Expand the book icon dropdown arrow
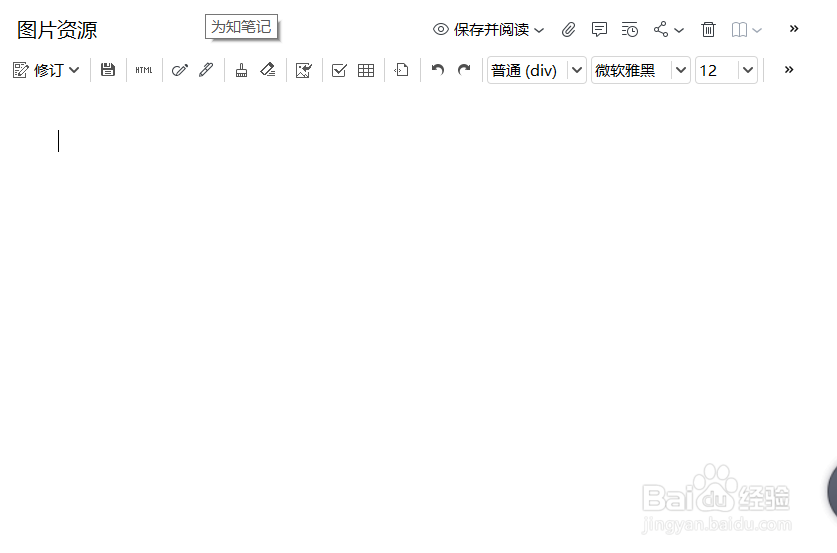Screen dimensions: 837x553 click(x=757, y=30)
